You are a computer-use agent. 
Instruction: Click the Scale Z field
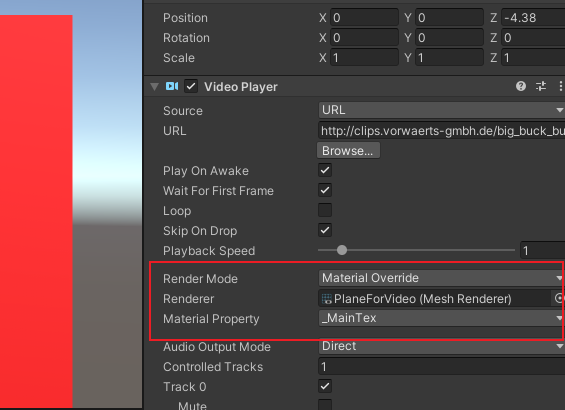[533, 58]
